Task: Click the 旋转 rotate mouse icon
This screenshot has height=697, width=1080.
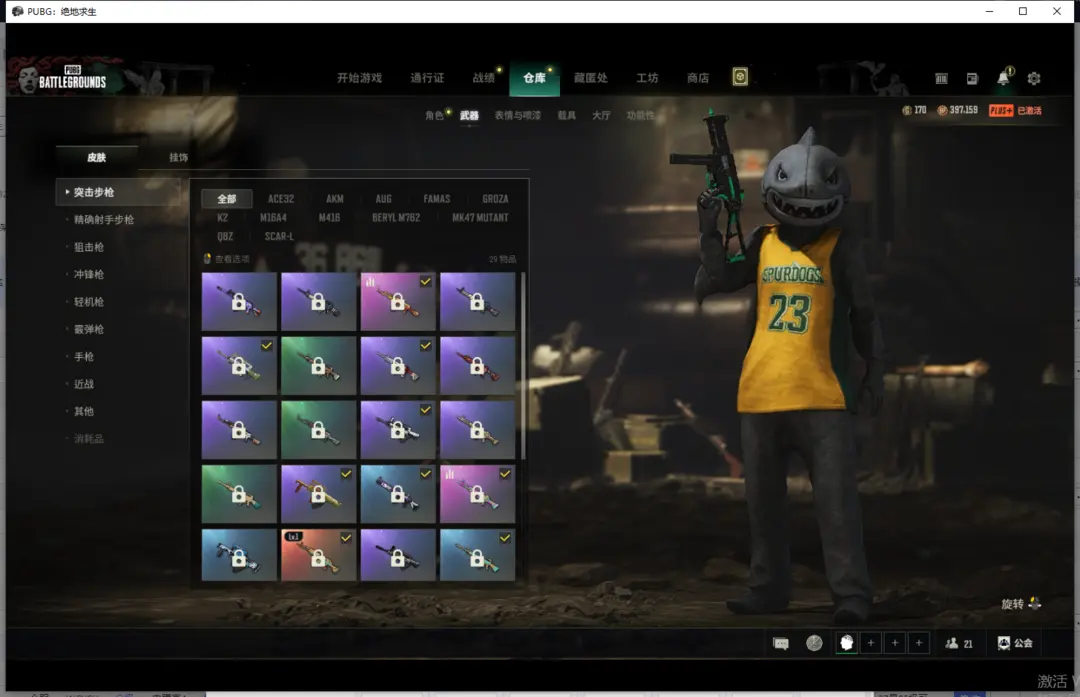Action: [x=1035, y=603]
